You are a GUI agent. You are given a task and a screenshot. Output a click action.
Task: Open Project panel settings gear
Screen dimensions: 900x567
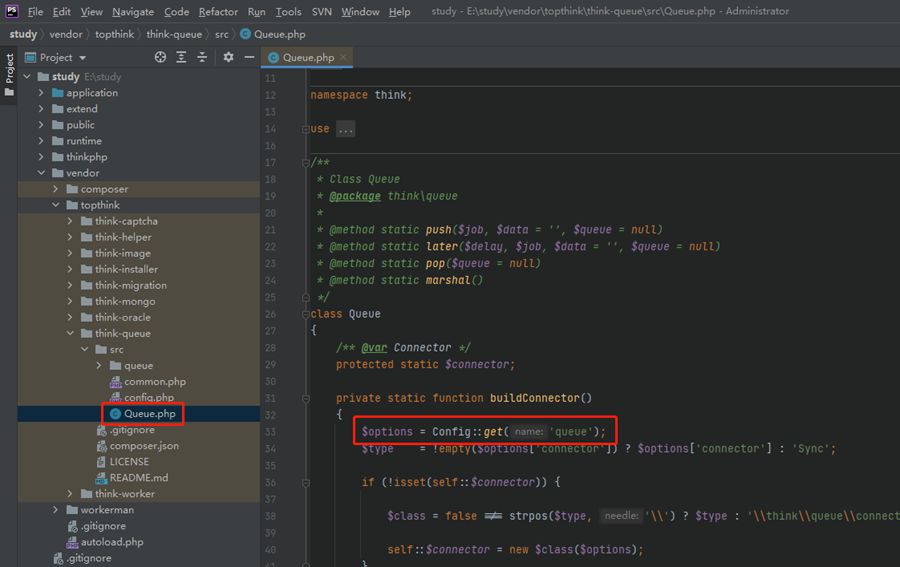(228, 57)
